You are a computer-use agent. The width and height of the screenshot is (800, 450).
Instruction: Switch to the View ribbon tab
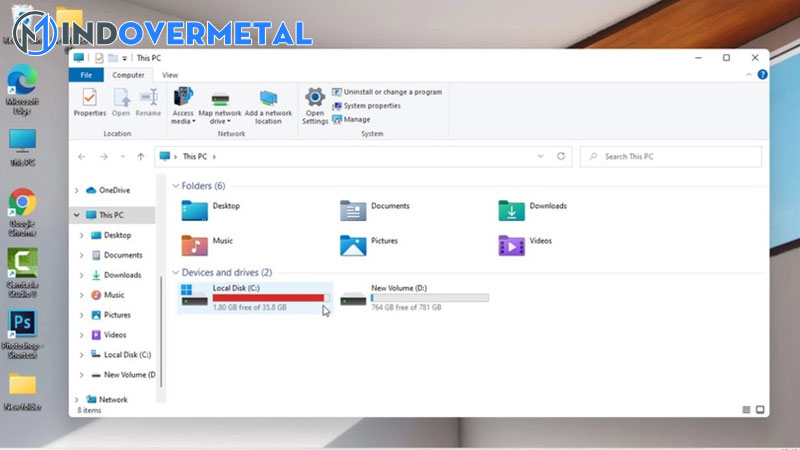[170, 75]
